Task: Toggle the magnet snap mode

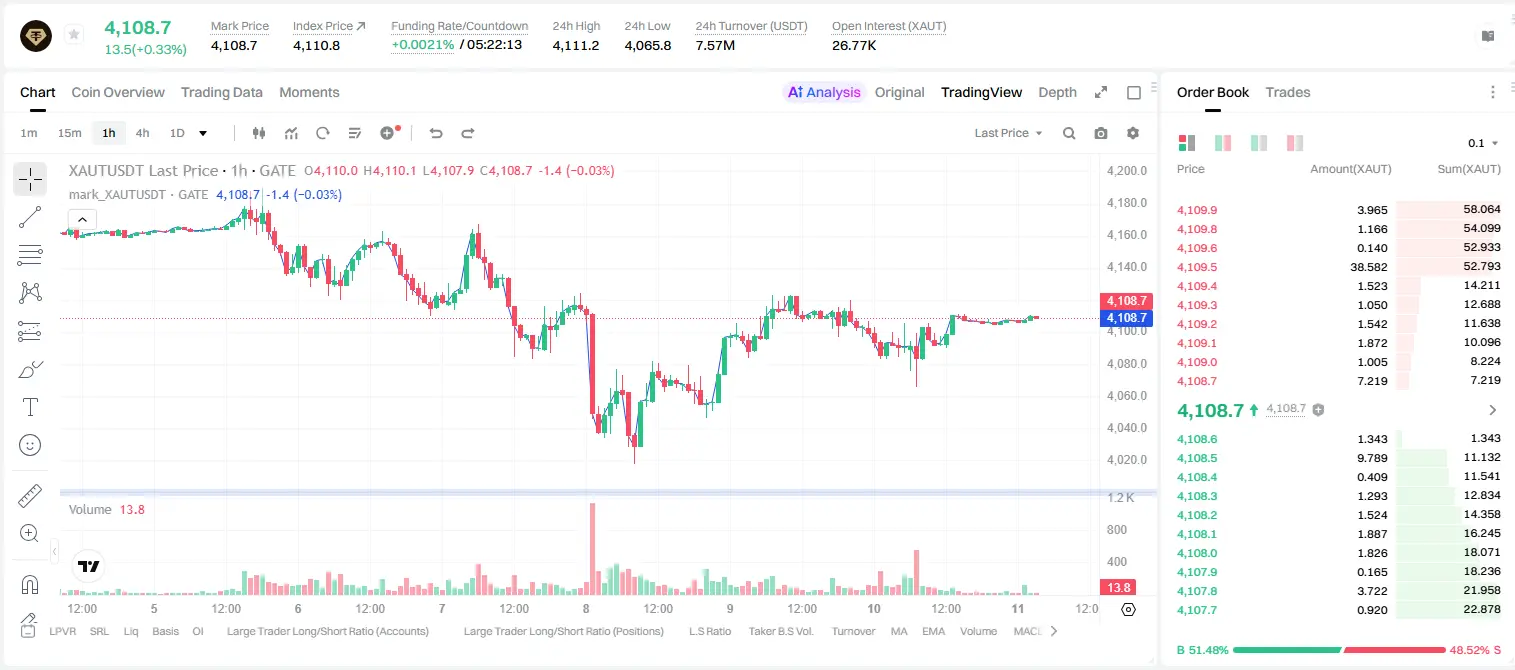Action: coord(30,585)
